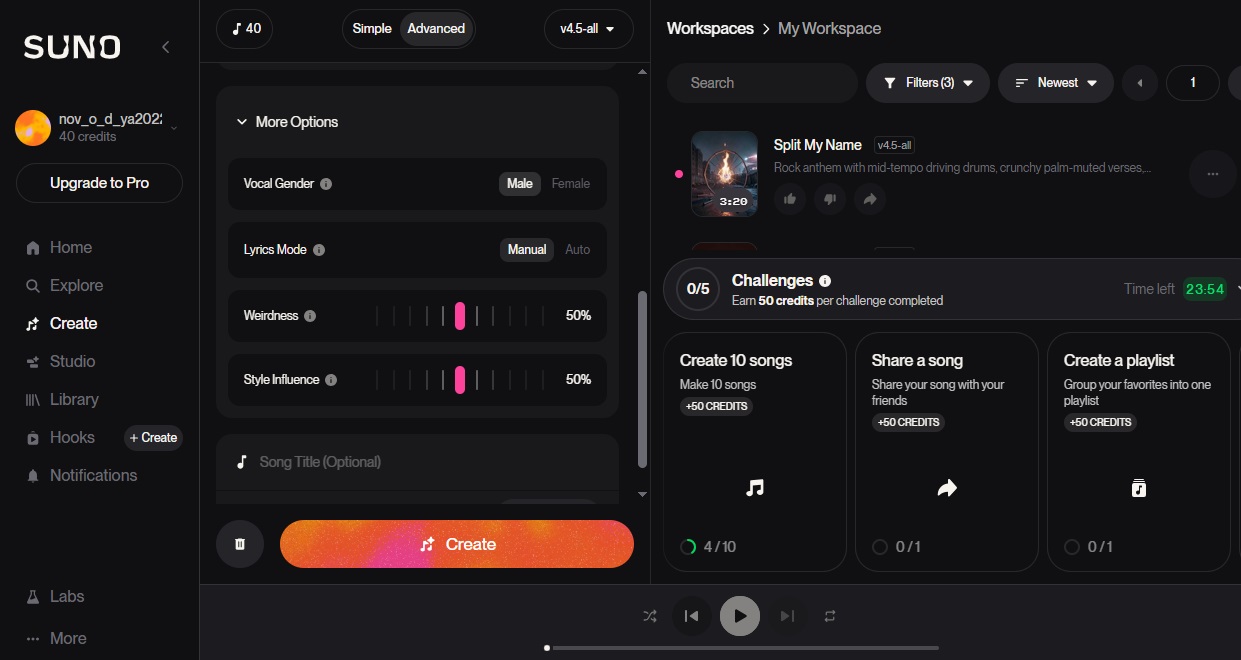Click the Style Influence slider handle

pyautogui.click(x=460, y=380)
